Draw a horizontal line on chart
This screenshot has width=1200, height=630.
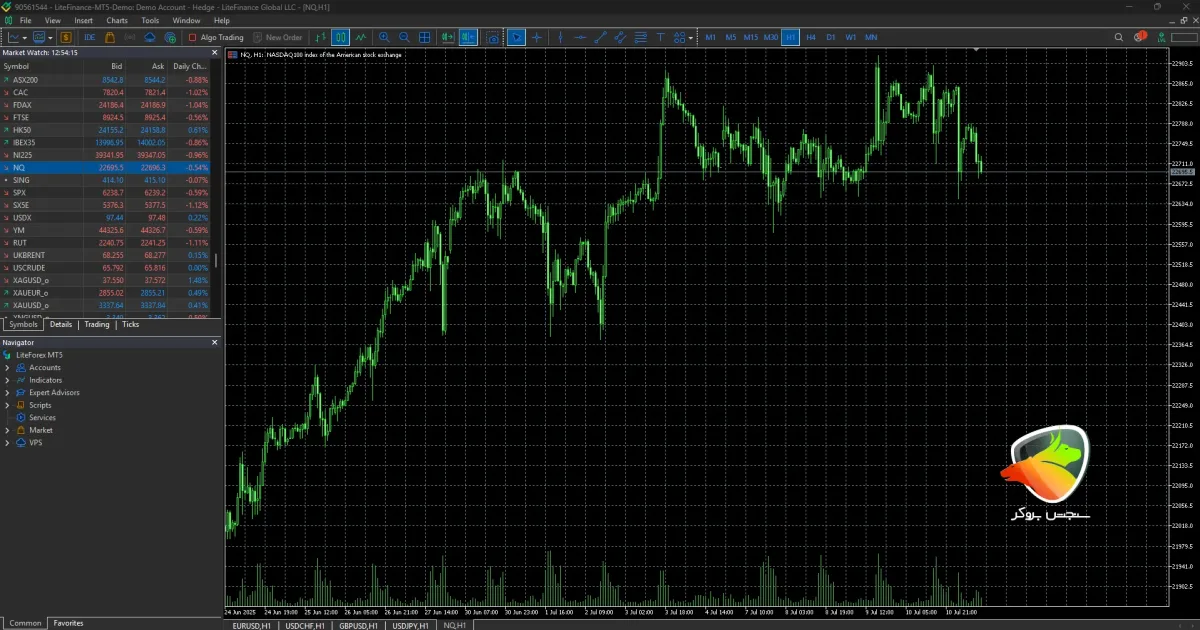click(580, 37)
